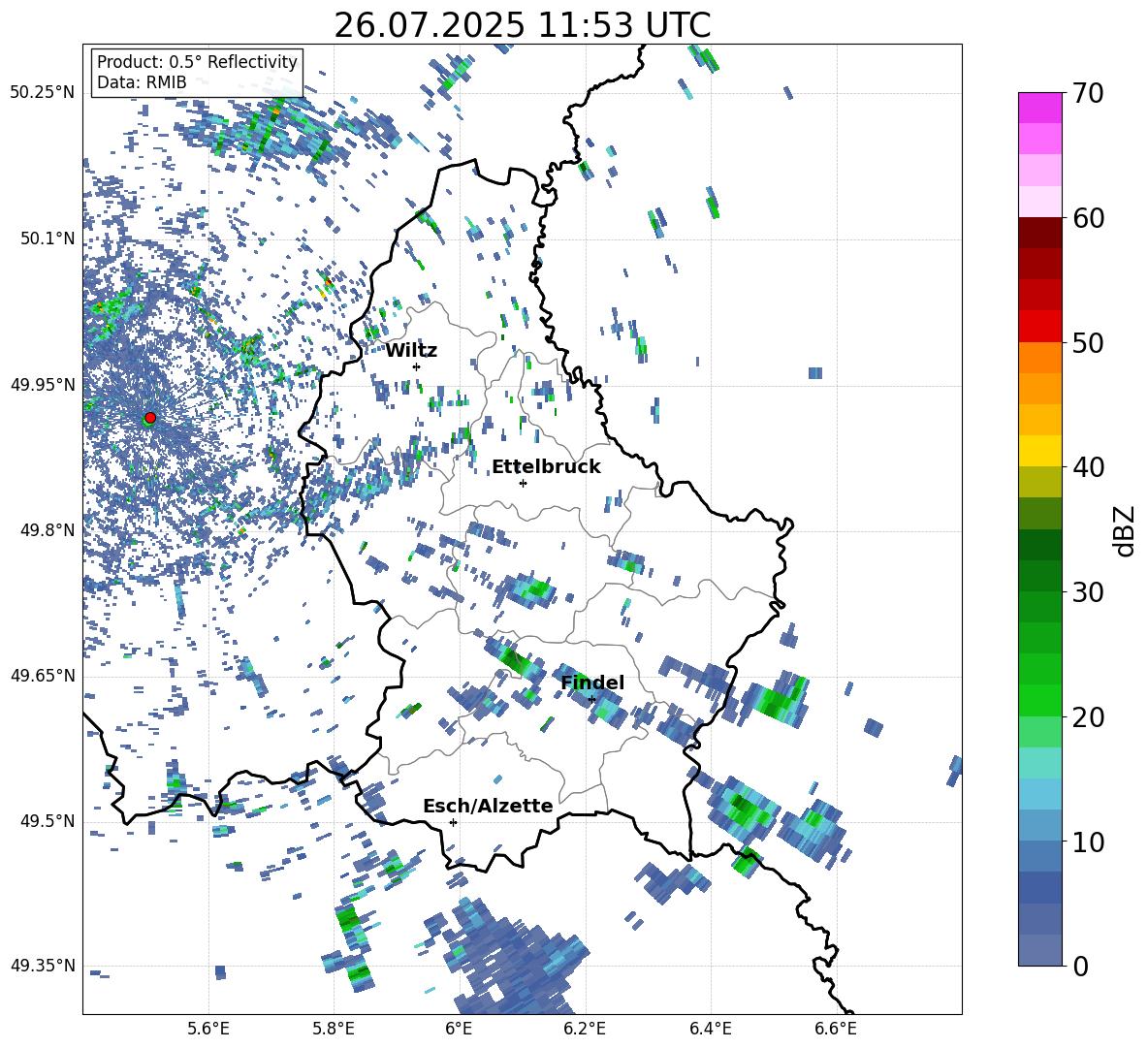Click the 6.6°E longitude label
Image resolution: width=1148 pixels, height=1048 pixels.
[x=836, y=1029]
